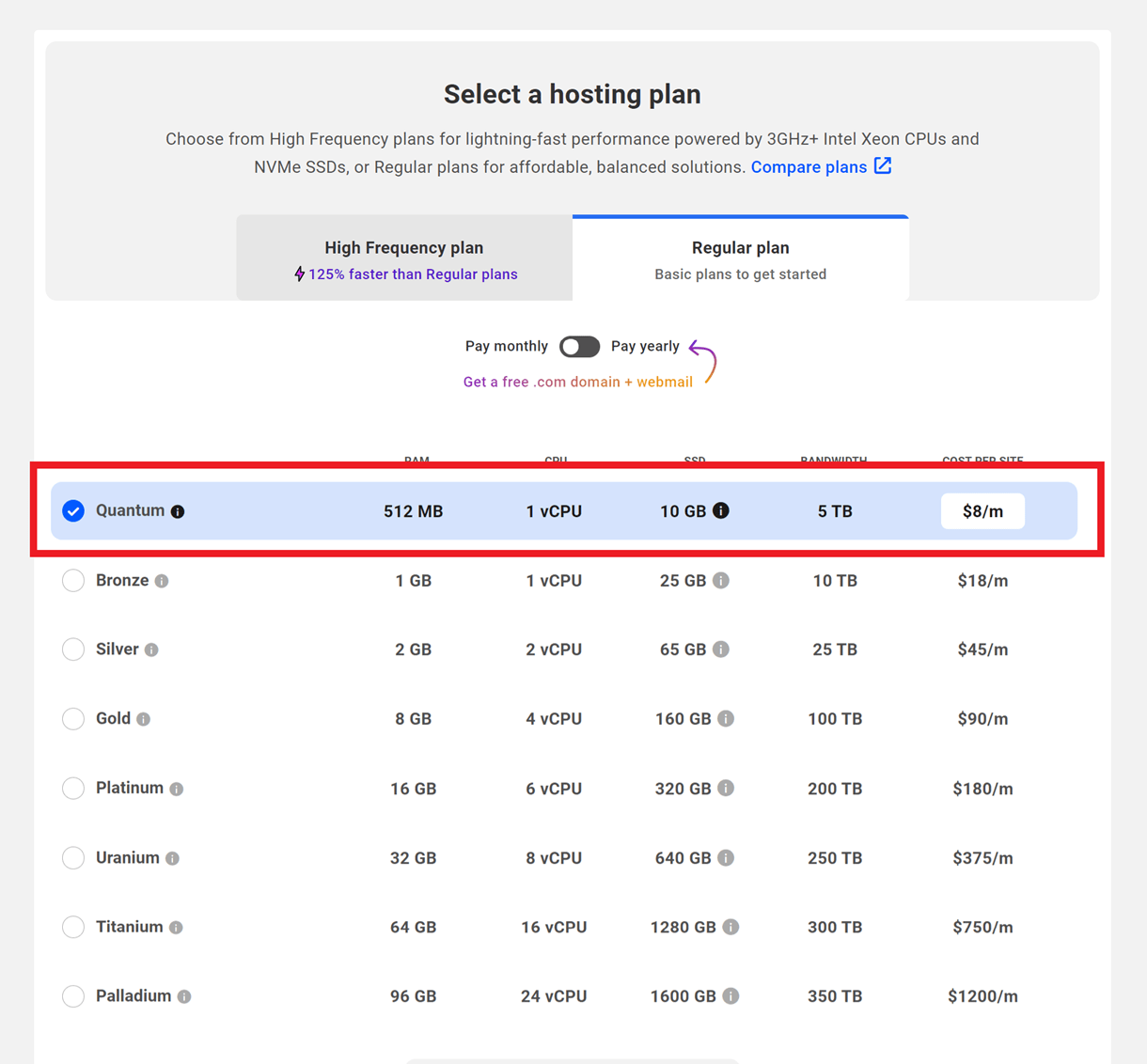Click the info icon beside Quantum

[178, 511]
